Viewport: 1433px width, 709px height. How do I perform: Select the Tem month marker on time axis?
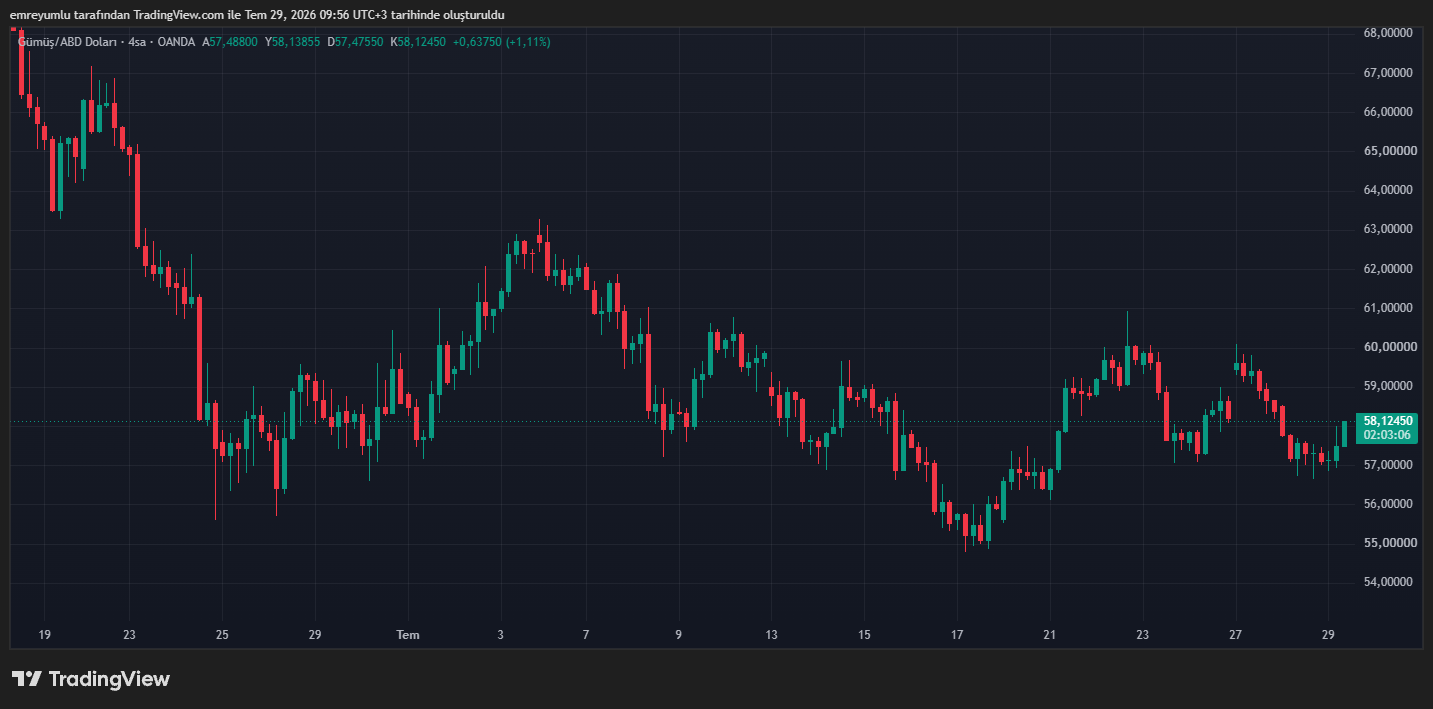(x=408, y=635)
